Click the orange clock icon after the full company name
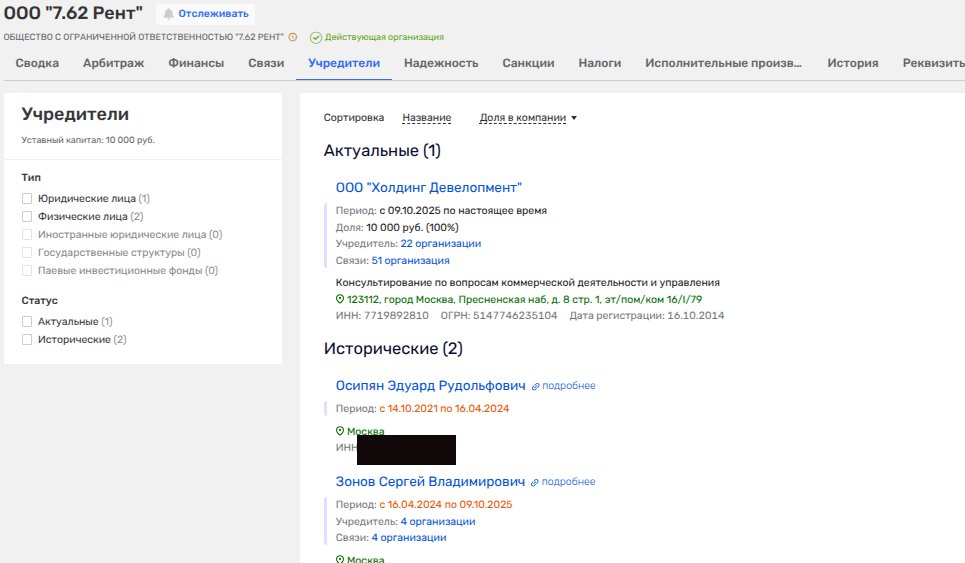 pos(293,37)
